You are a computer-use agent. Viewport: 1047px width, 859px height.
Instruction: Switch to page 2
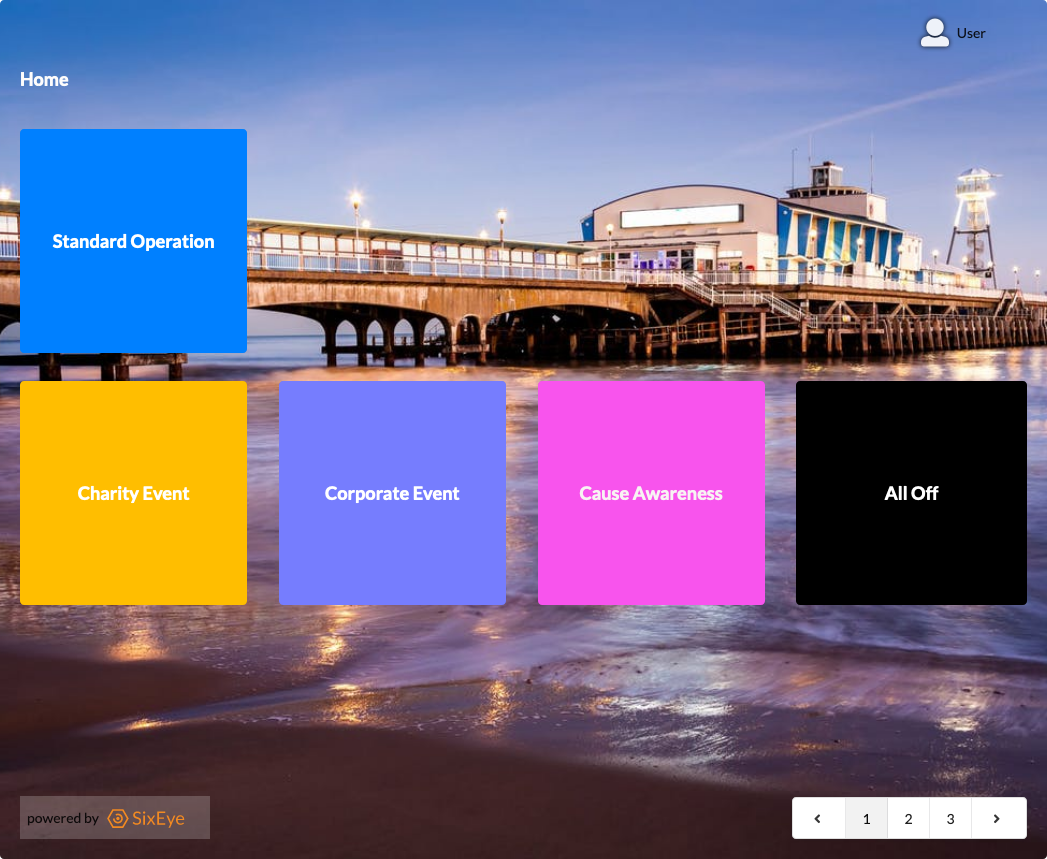click(908, 818)
